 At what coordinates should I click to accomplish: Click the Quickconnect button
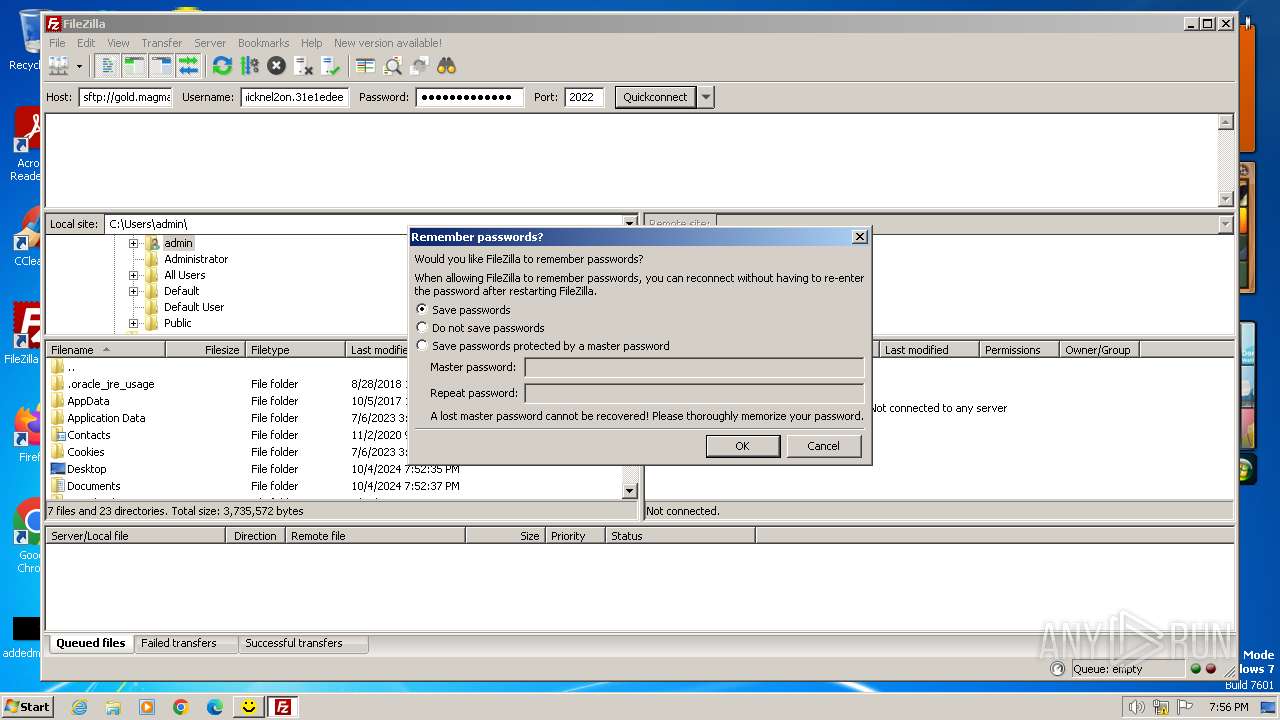tap(655, 97)
